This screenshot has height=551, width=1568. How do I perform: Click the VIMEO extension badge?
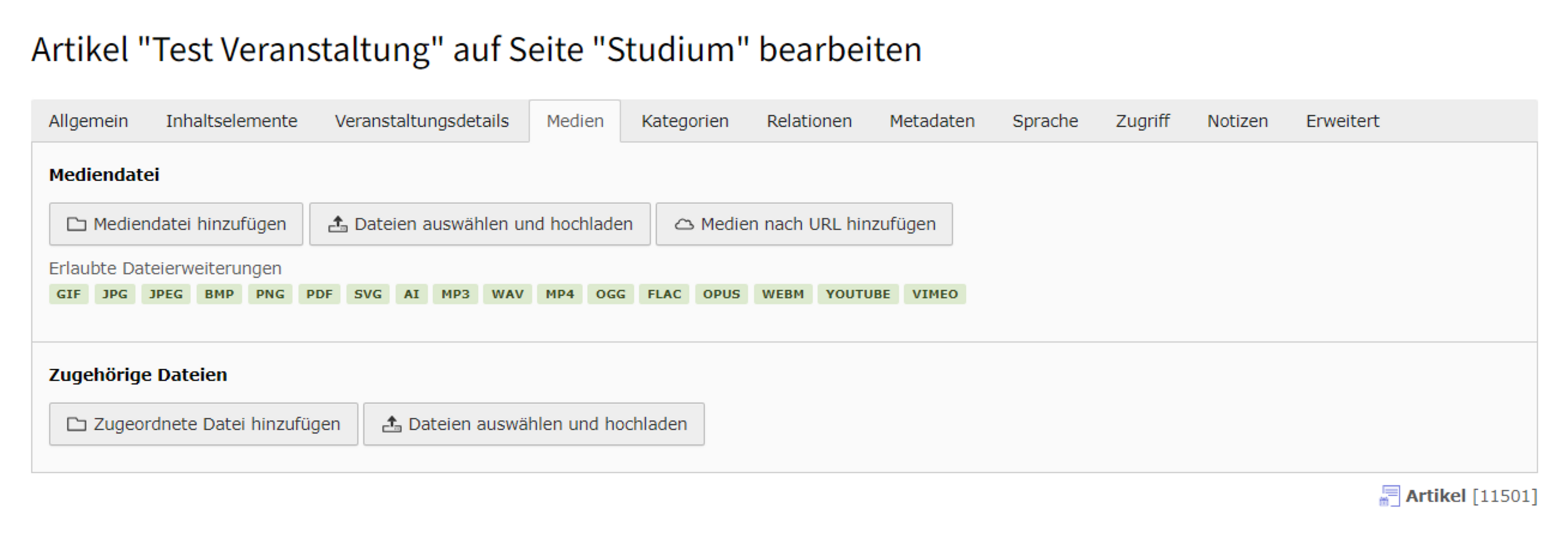[x=935, y=294]
